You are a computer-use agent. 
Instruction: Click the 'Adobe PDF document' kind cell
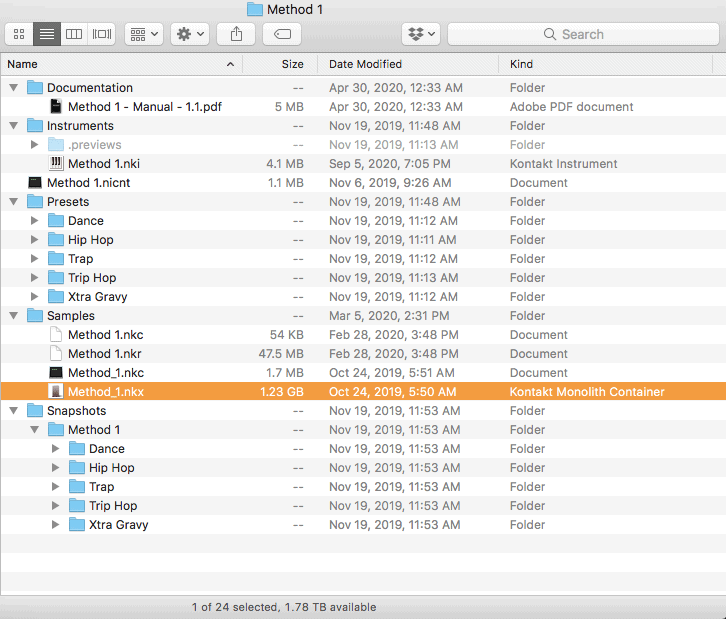click(571, 106)
